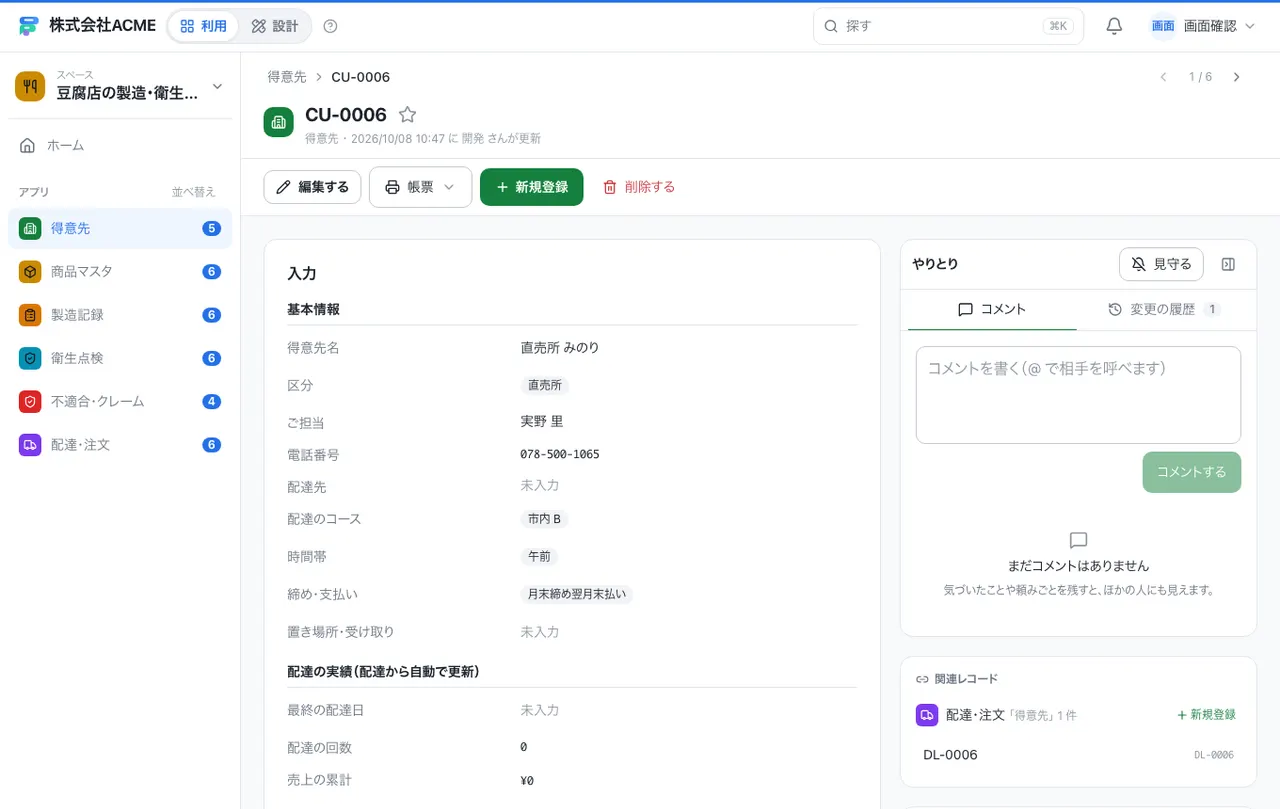This screenshot has width=1280, height=809.
Task: Click 編集する button
Action: click(312, 187)
